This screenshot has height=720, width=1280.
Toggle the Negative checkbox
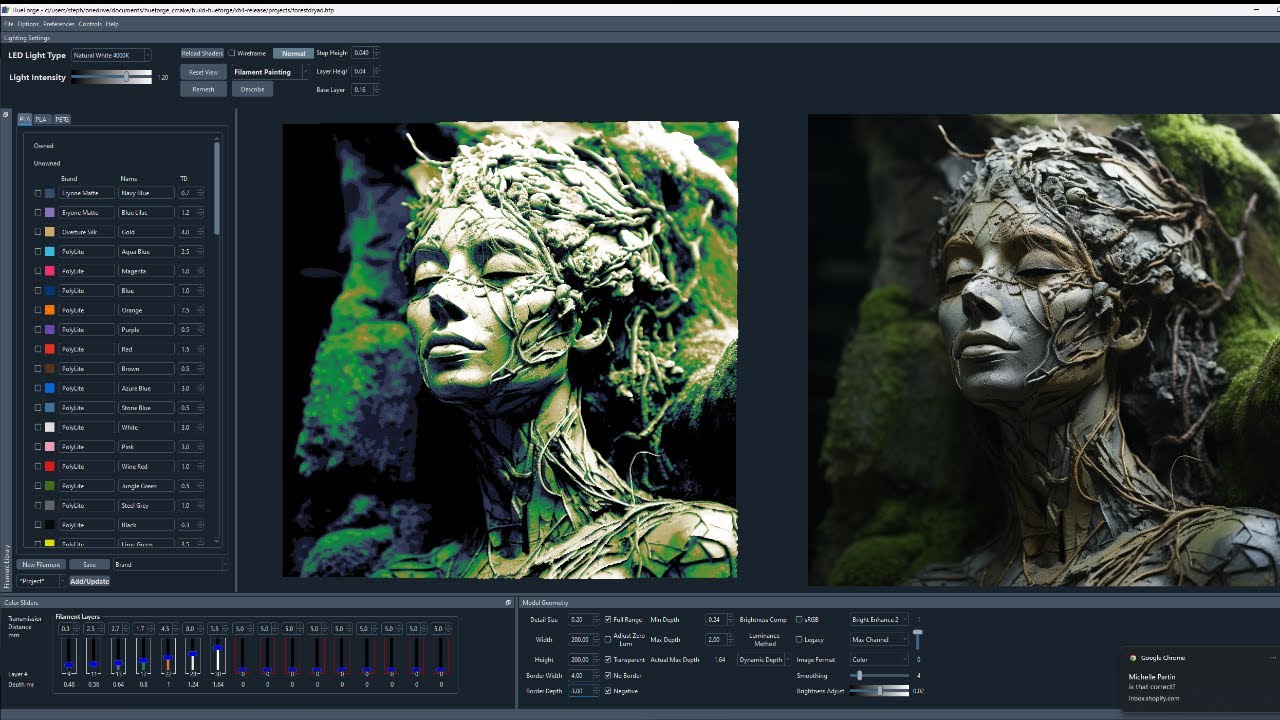(x=608, y=691)
